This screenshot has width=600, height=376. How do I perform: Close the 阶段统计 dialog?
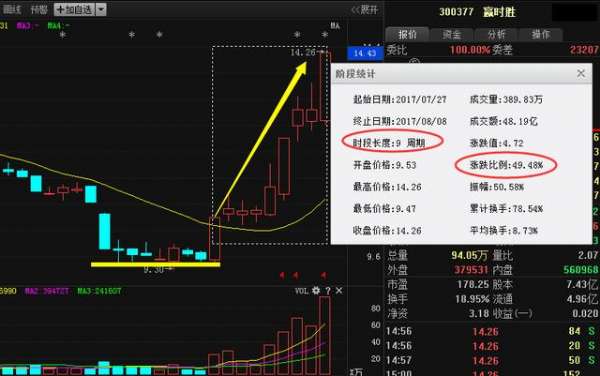point(581,73)
